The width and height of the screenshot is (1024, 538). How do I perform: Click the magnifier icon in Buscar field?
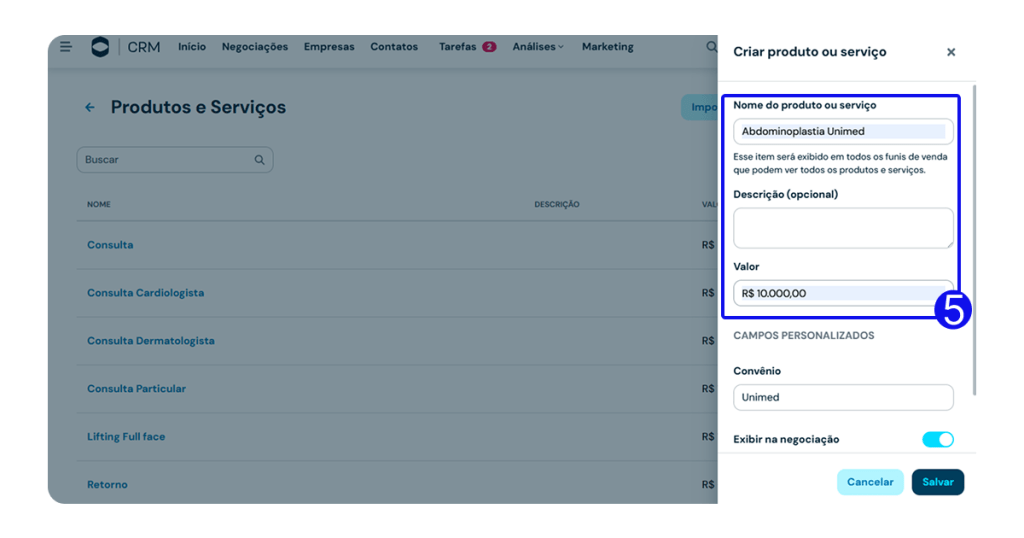click(260, 160)
